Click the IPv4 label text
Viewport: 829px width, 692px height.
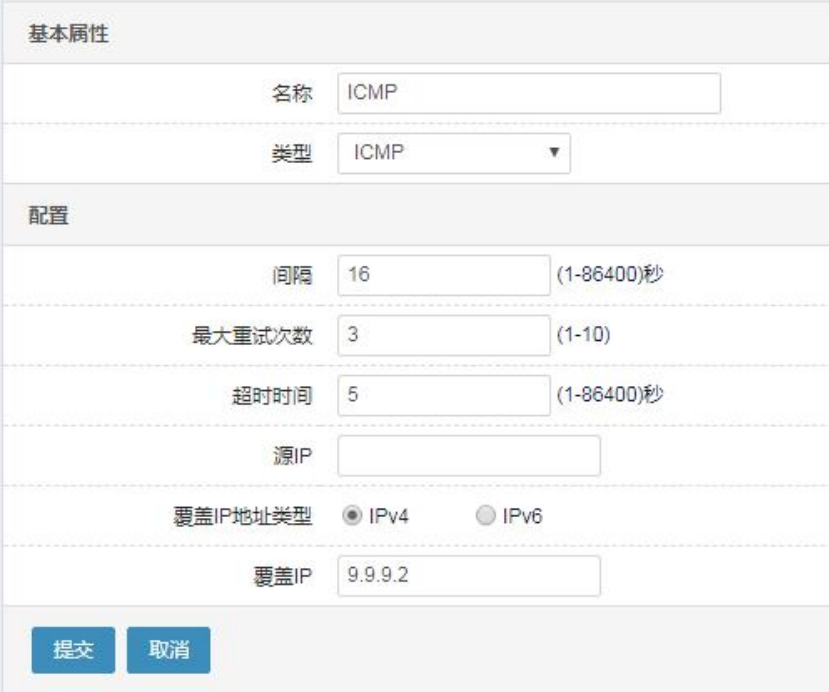point(389,516)
